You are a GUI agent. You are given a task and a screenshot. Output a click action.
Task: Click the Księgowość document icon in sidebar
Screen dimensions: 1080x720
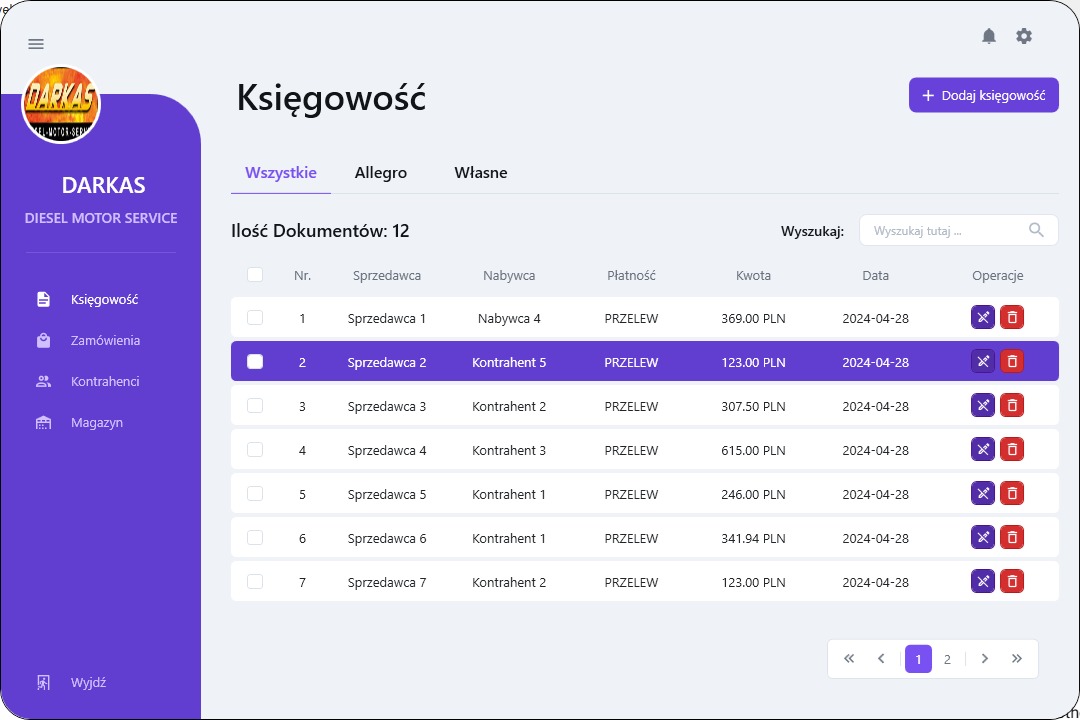(43, 298)
